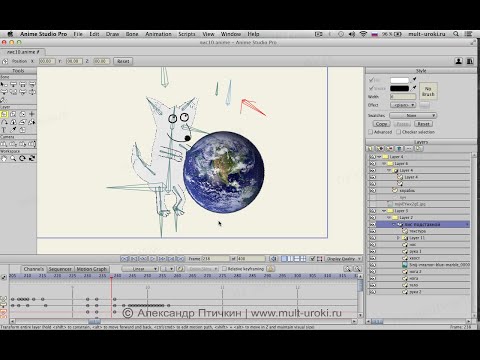Viewport: 480px width, 360px height.
Task: Switch to the Sequencer tab
Action: click(60, 269)
